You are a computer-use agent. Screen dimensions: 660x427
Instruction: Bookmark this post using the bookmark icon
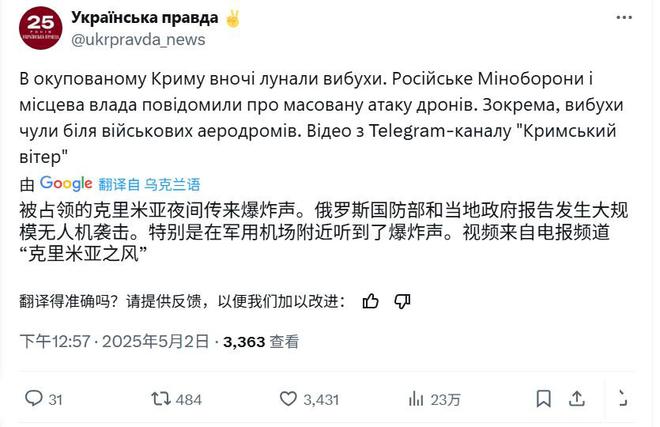(x=543, y=398)
